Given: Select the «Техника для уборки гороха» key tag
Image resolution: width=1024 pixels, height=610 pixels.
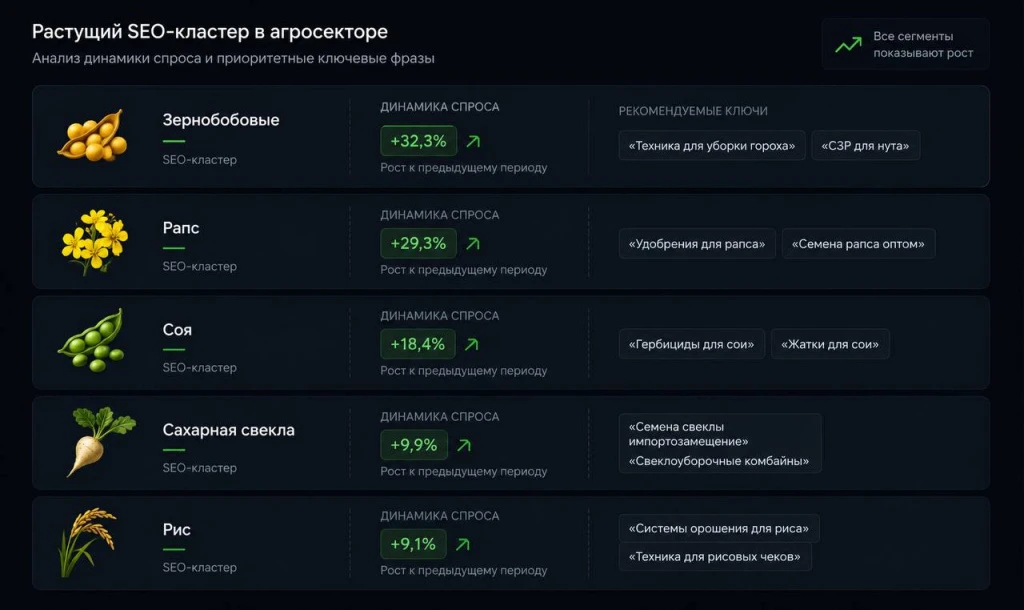Looking at the screenshot, I should point(712,146).
